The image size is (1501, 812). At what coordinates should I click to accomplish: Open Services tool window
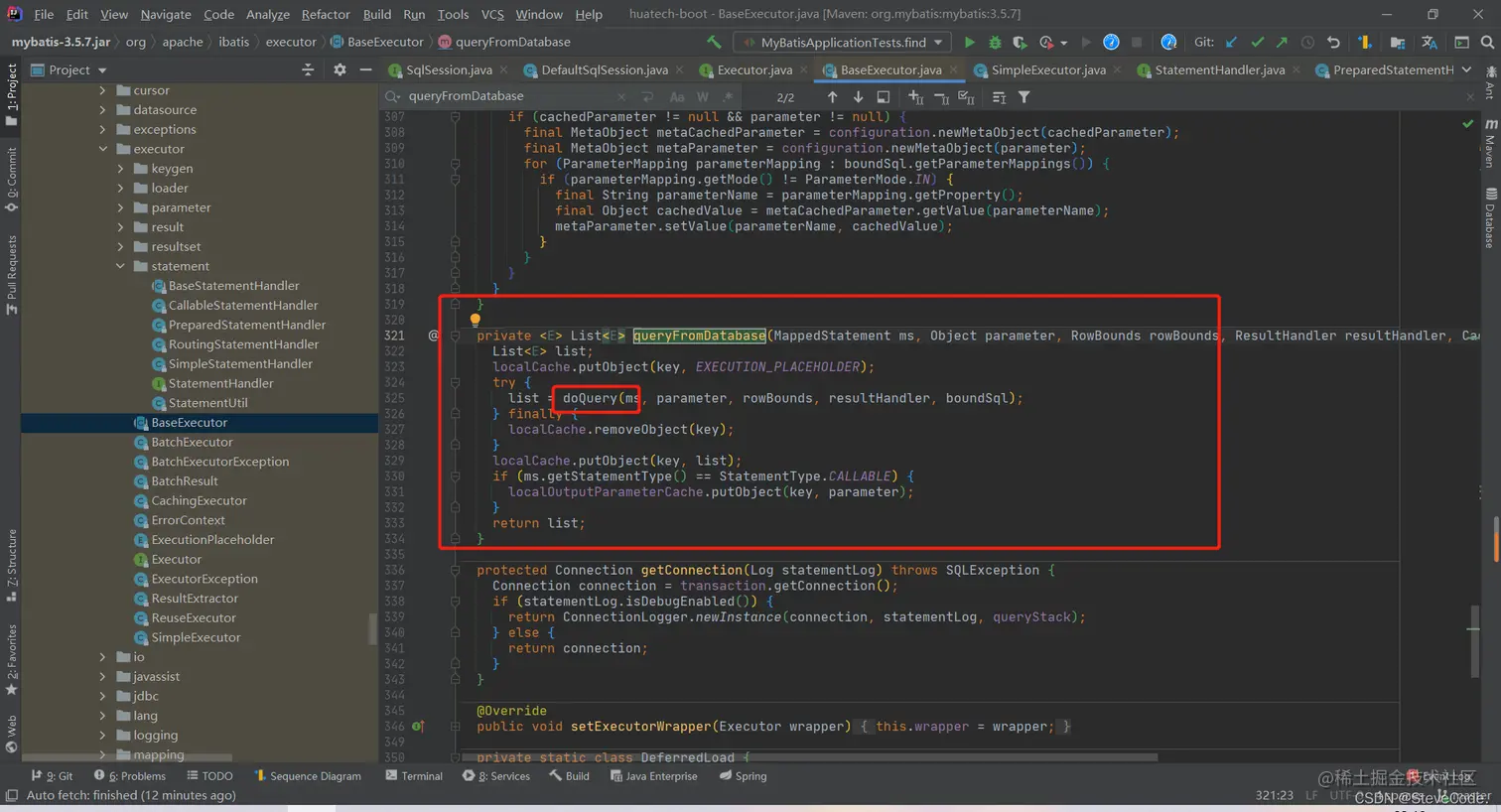pos(496,776)
